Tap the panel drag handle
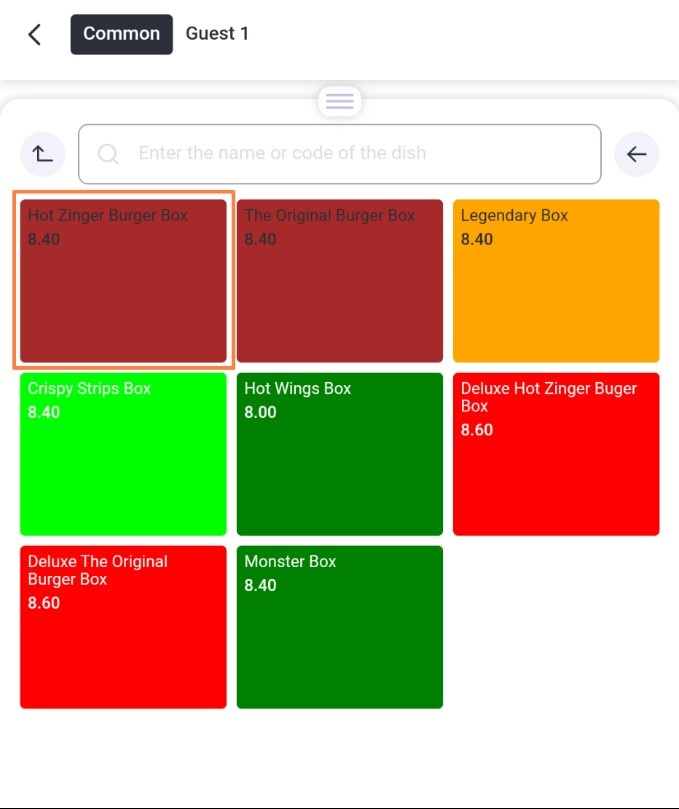 tap(340, 101)
